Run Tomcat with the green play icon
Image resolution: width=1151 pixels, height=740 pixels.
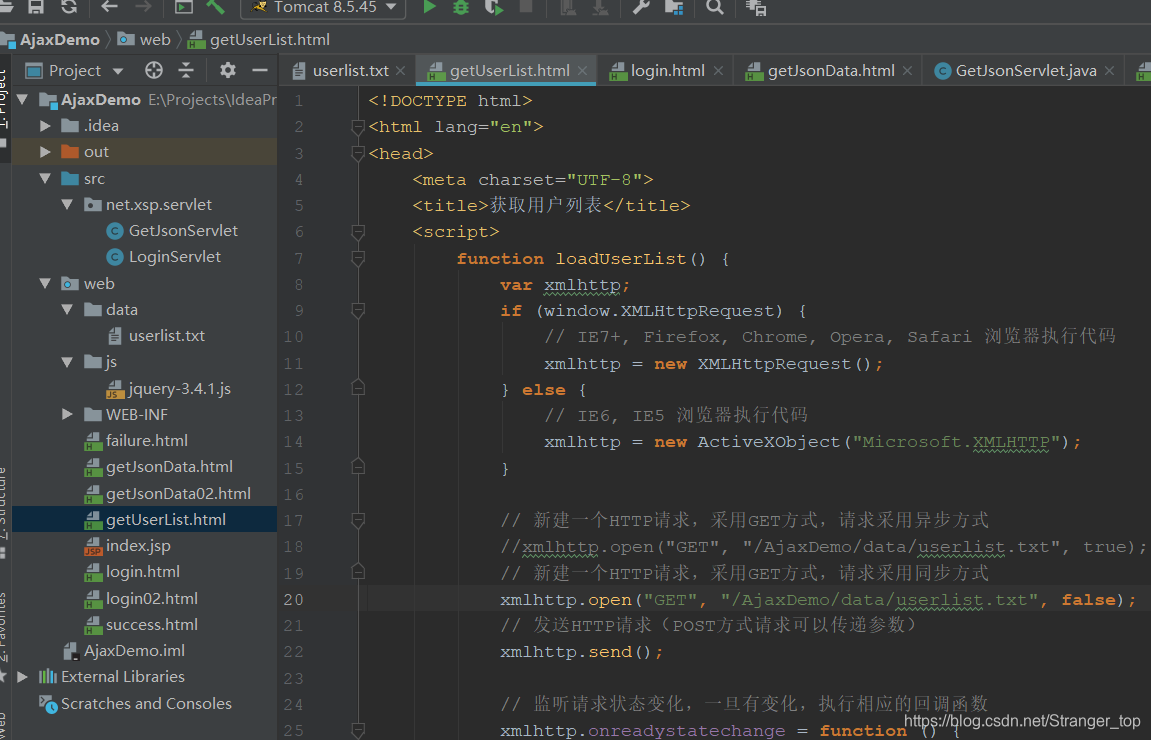tap(429, 7)
